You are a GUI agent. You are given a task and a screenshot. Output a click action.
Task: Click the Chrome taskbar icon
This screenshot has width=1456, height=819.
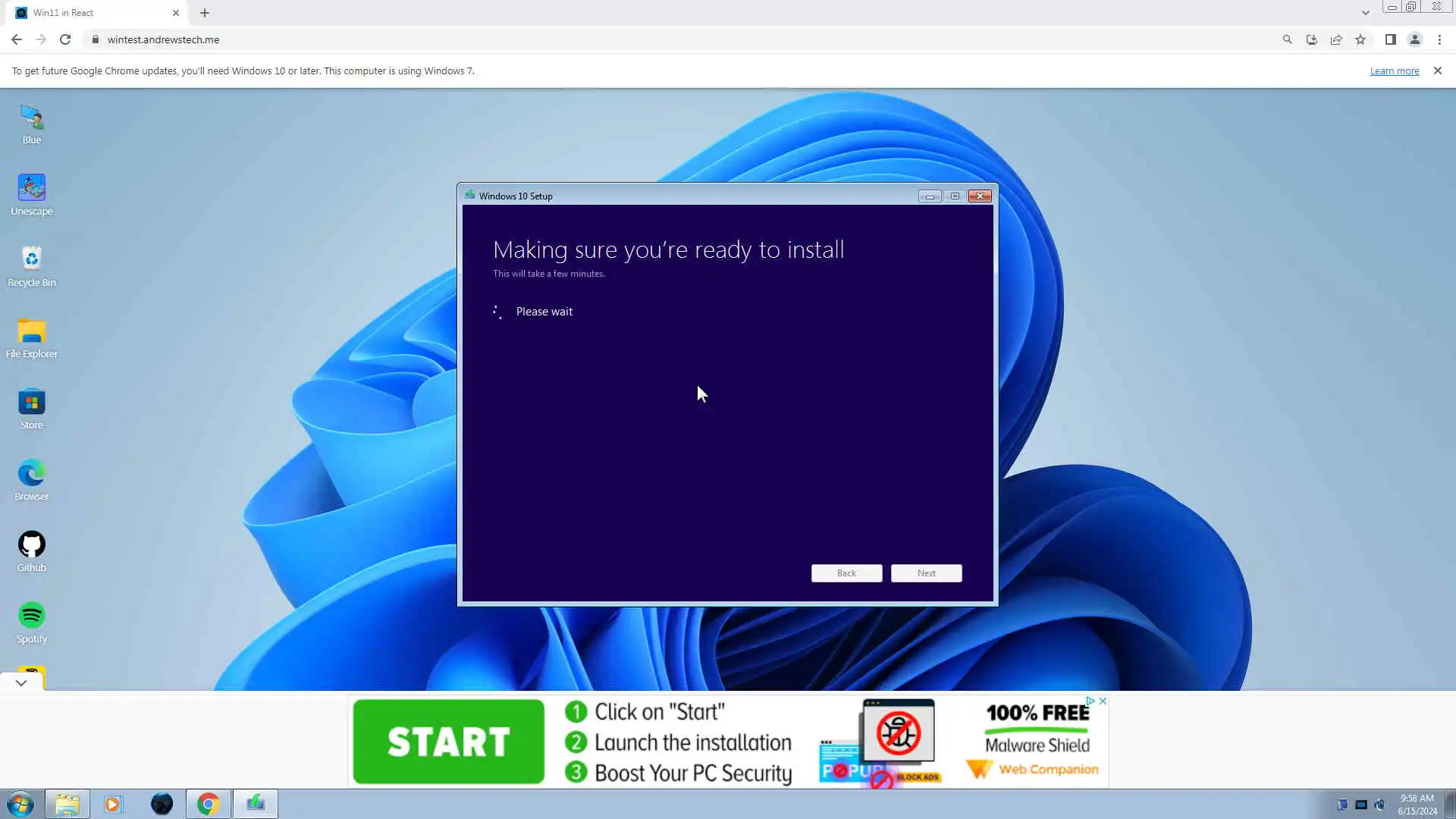208,804
